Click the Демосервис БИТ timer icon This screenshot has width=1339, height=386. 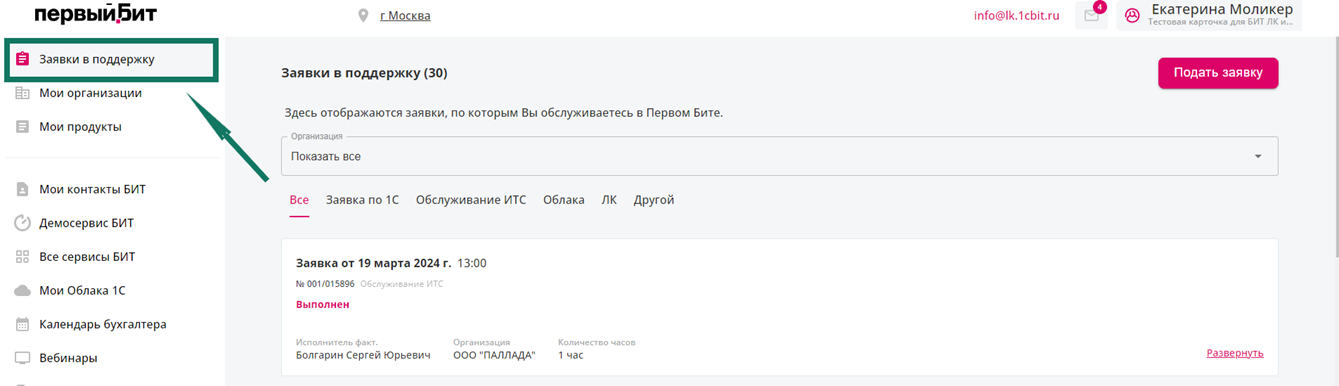(x=23, y=223)
